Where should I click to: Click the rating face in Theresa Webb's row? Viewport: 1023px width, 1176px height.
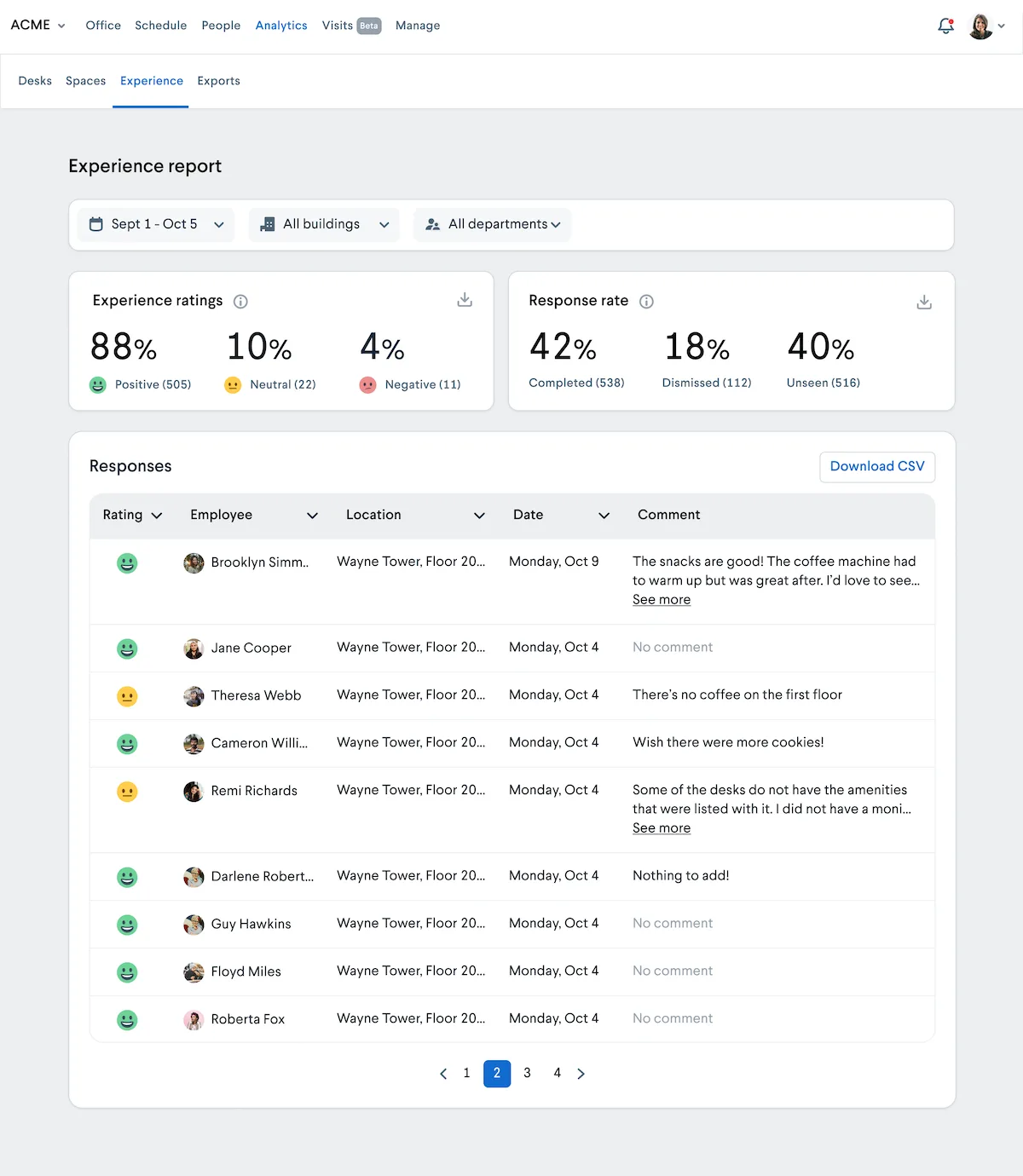point(127,696)
